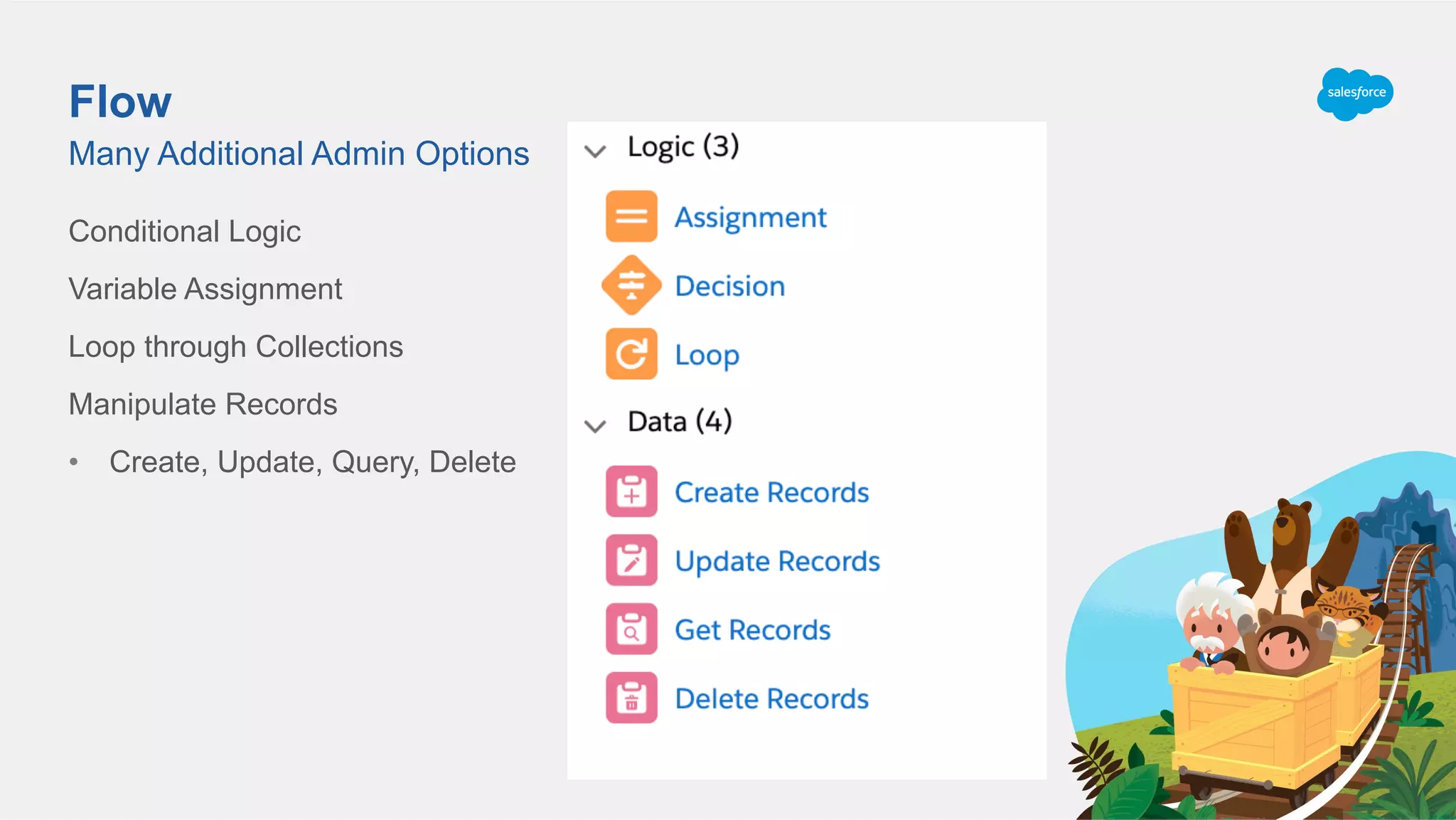The image size is (1456, 820).
Task: Select the Loop link
Action: [707, 355]
